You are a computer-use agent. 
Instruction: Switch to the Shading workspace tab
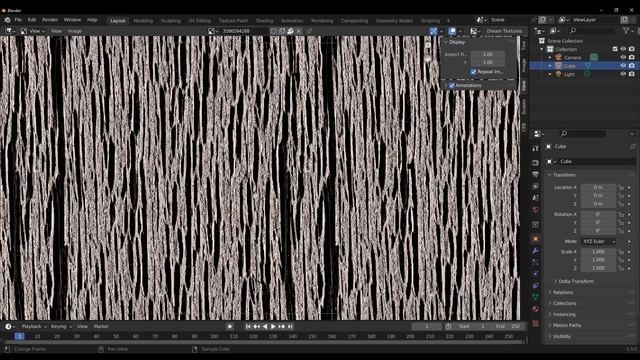click(x=264, y=20)
